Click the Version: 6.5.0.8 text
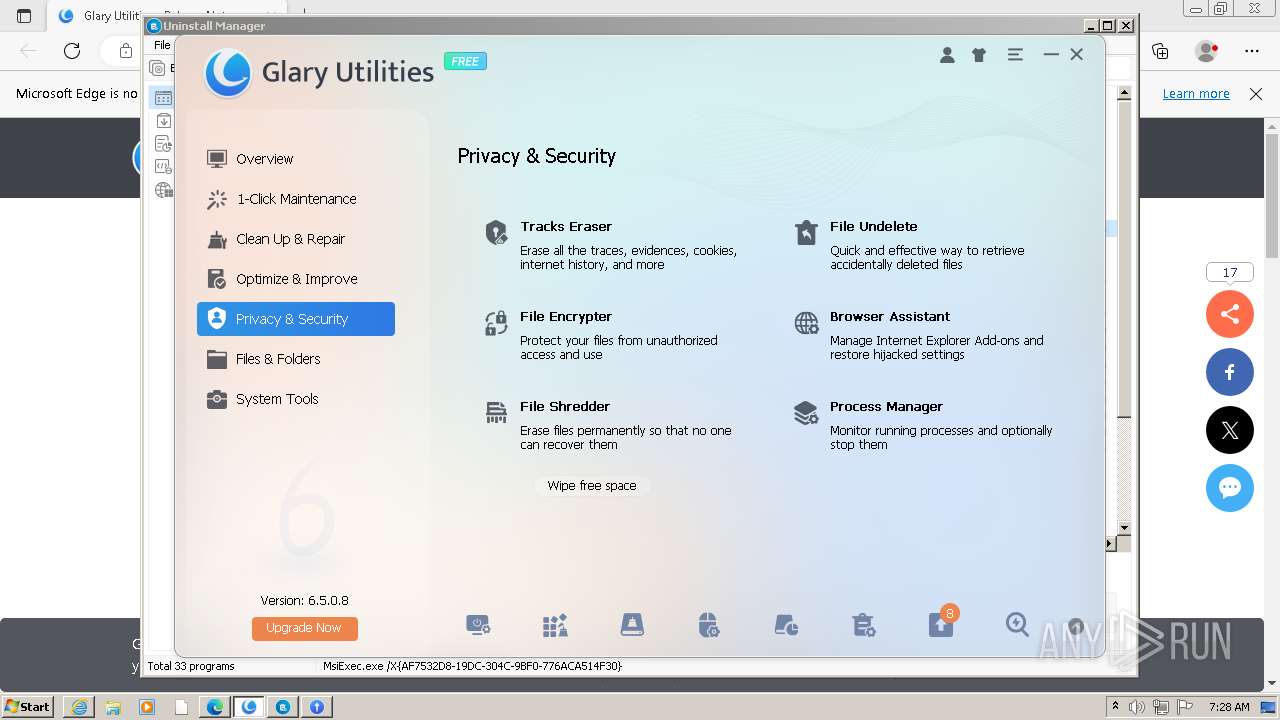The width and height of the screenshot is (1280, 720). point(304,601)
